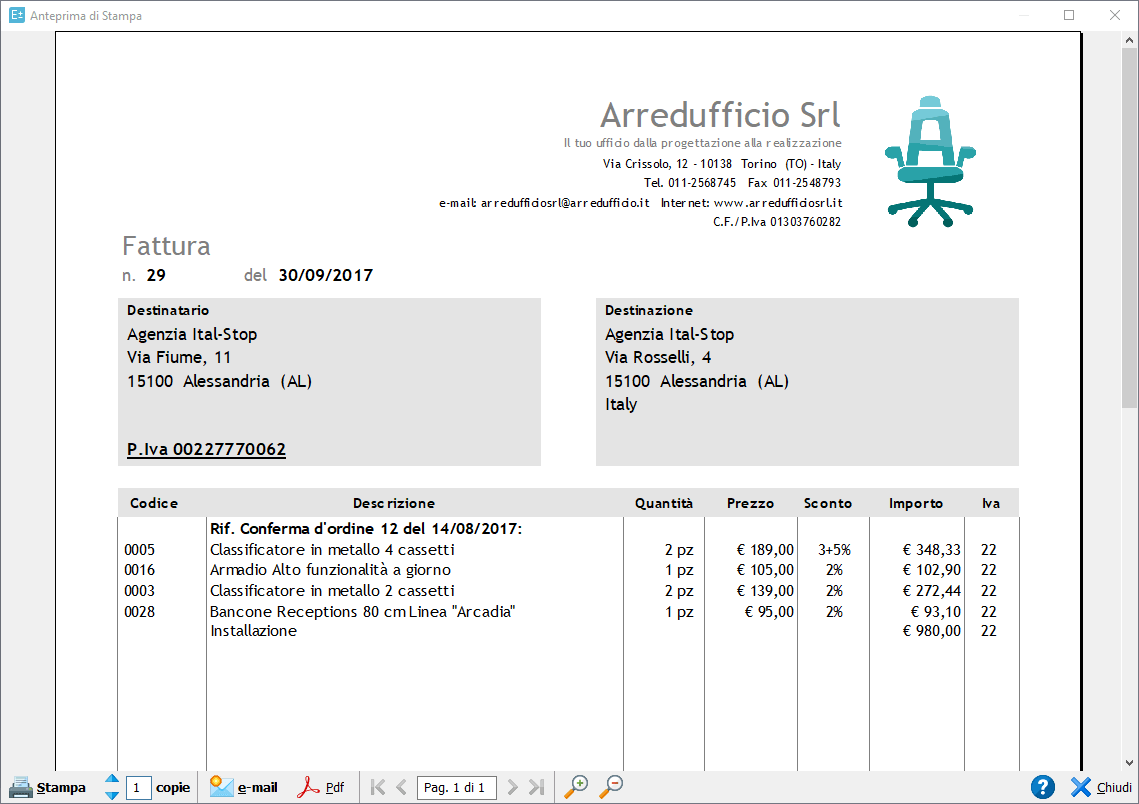The height and width of the screenshot is (804, 1139).
Task: Click the 'Importo' column header
Action: click(x=916, y=503)
